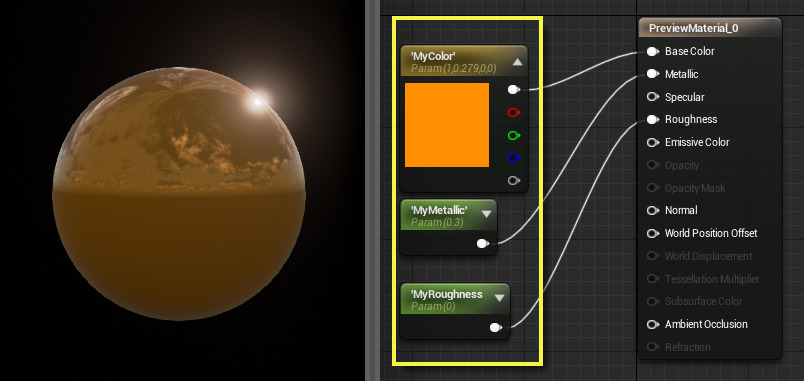Collapse the MyColor node with its triangle
Viewport: 804px width, 381px height.
coord(517,62)
